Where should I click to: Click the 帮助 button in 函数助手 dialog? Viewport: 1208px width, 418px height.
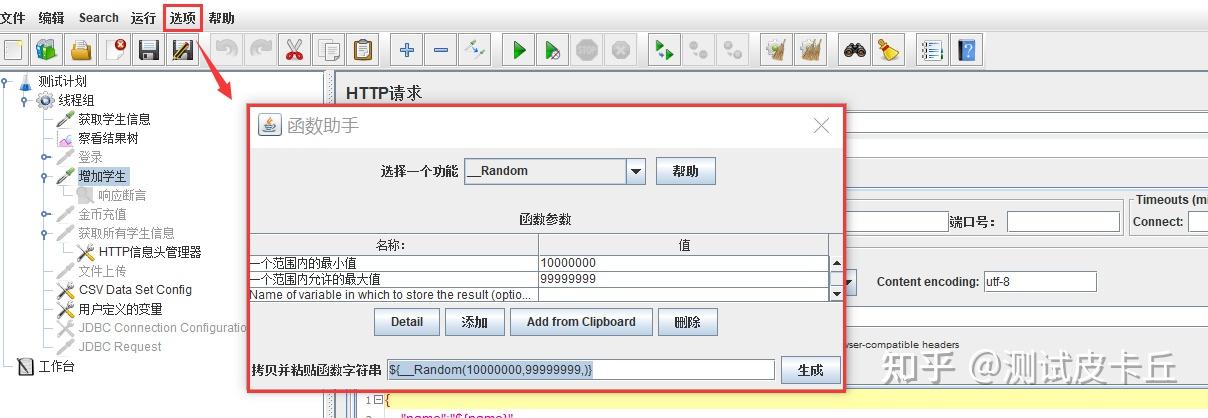tap(686, 171)
